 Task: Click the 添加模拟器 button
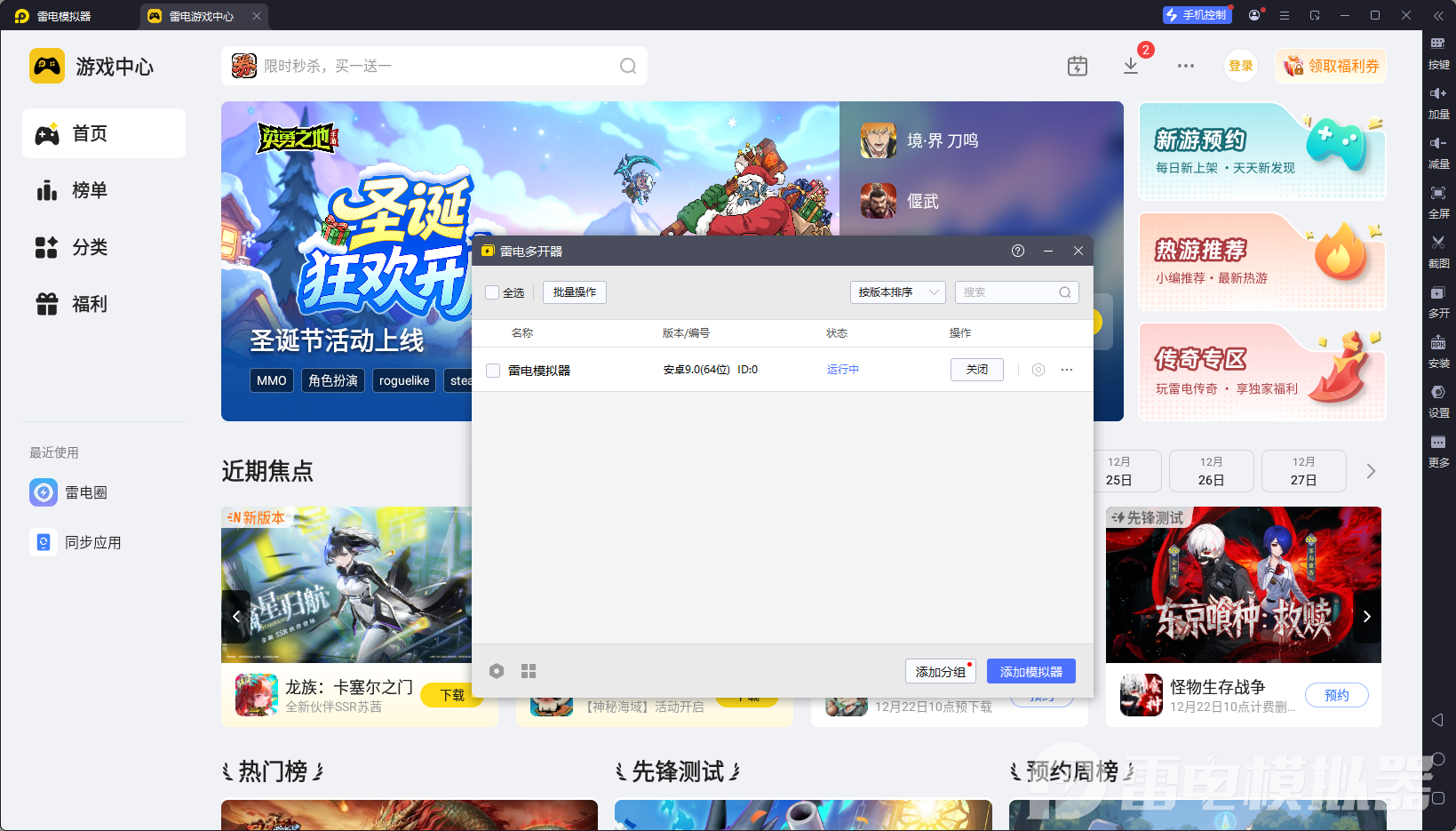(1030, 672)
